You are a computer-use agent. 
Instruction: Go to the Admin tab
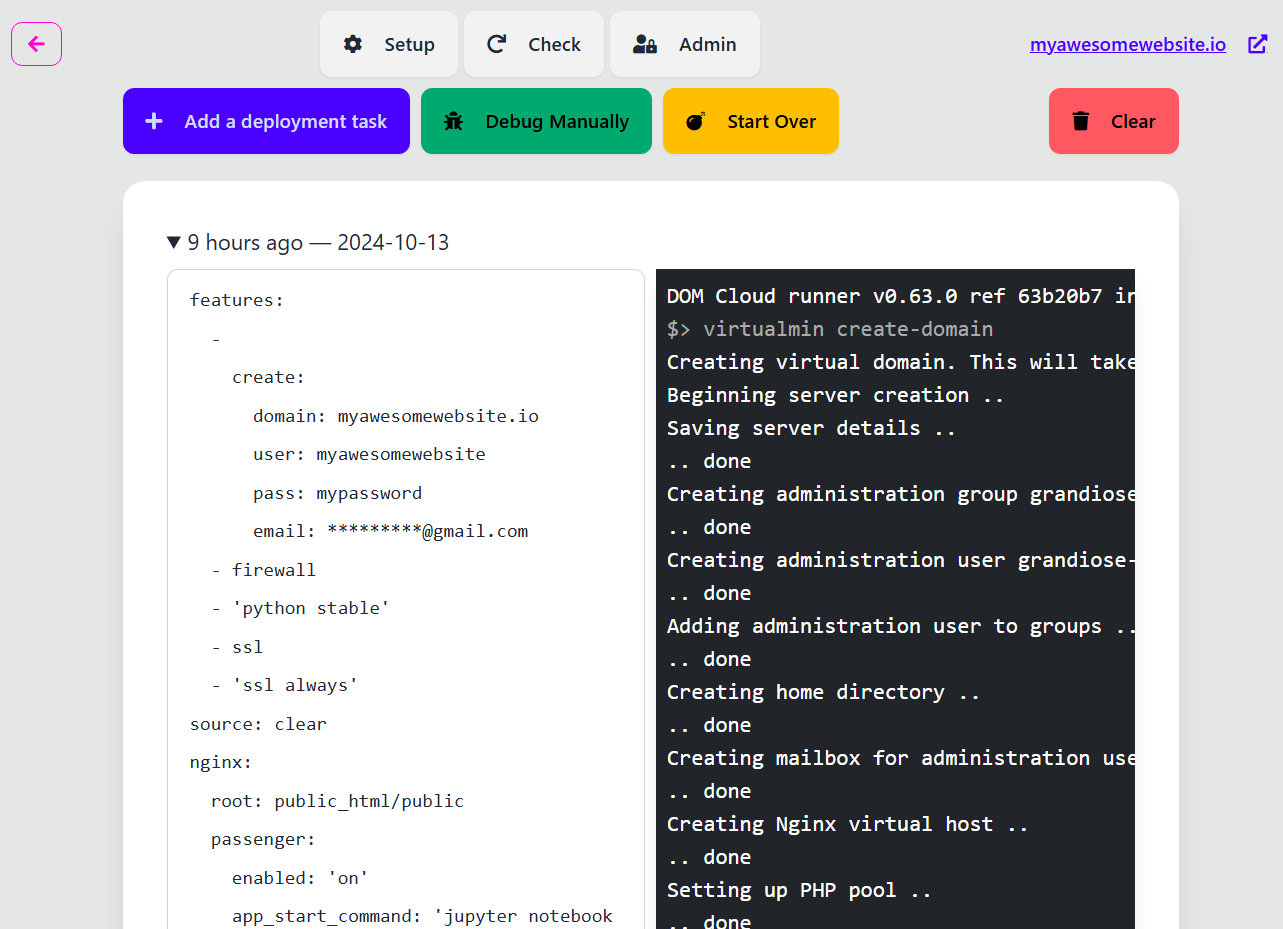707,44
